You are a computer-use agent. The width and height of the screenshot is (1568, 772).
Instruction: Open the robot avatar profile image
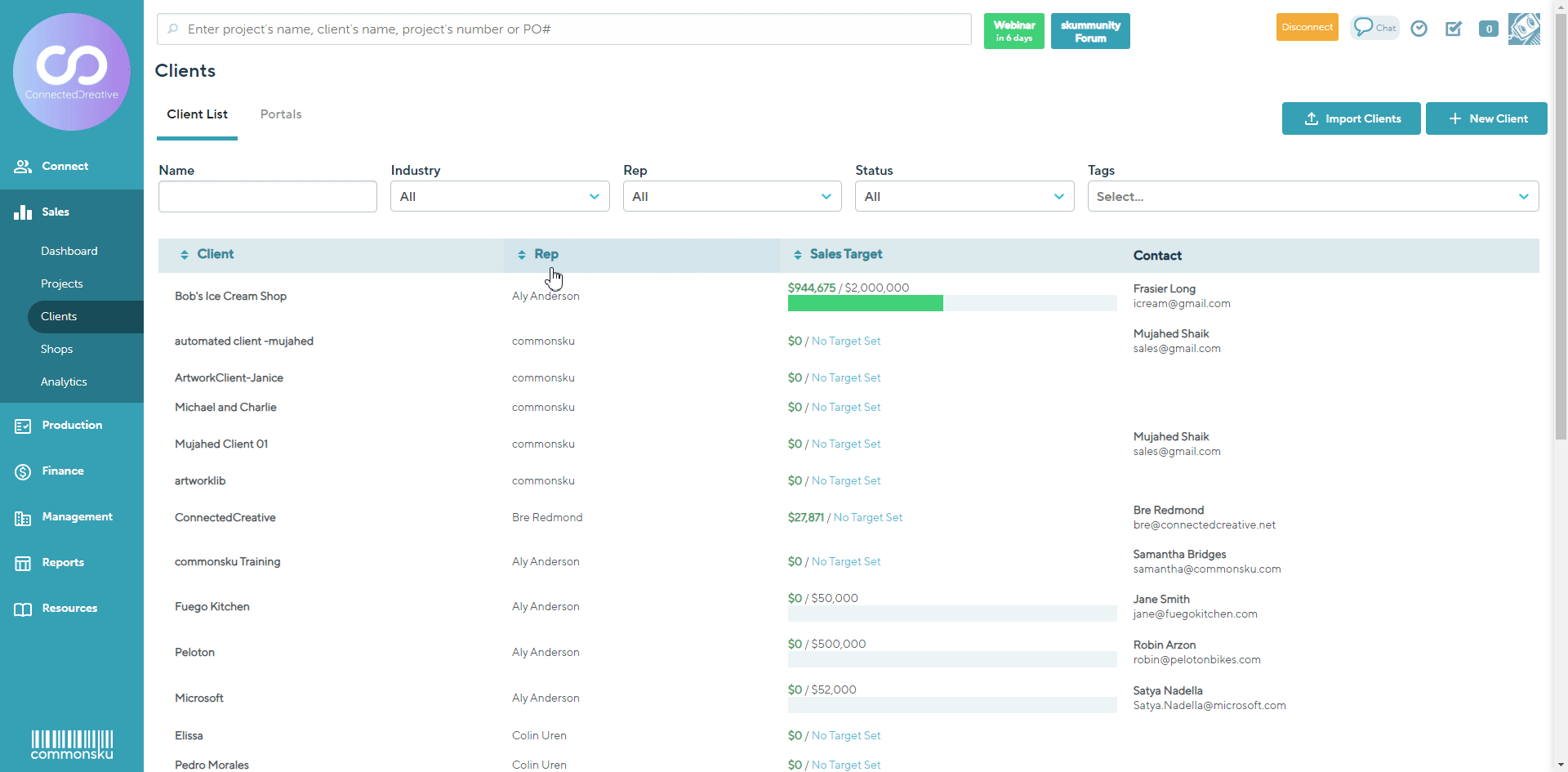1524,29
